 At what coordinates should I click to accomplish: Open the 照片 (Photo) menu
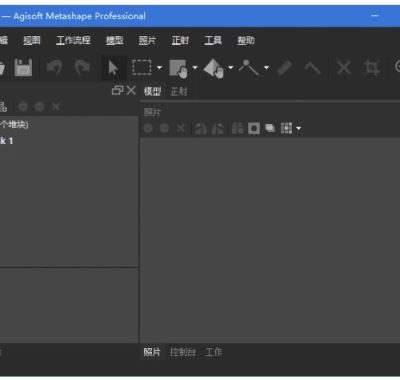[147, 41]
